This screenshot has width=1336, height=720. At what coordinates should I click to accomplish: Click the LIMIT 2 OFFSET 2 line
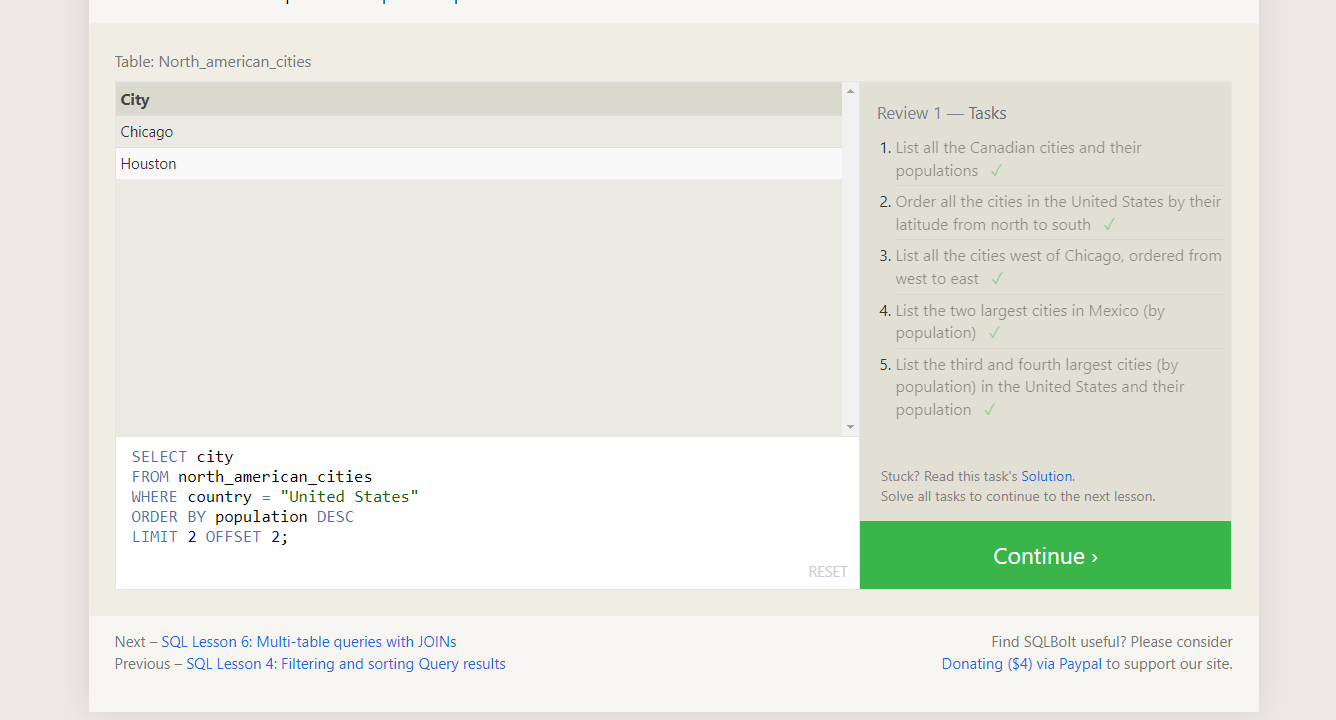(210, 537)
